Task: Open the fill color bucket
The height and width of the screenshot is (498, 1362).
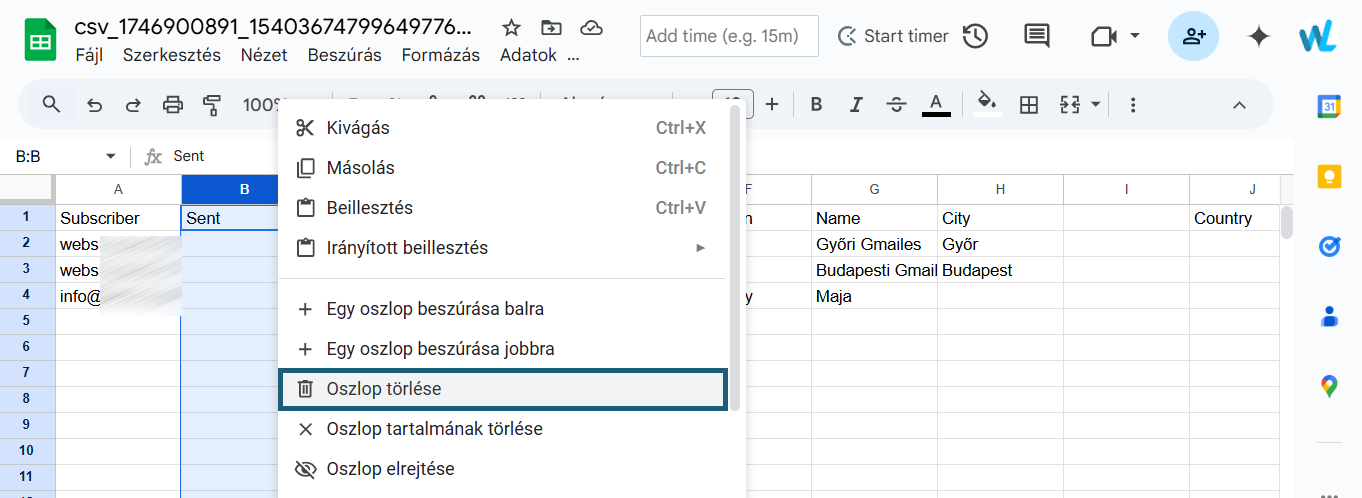Action: click(x=987, y=104)
